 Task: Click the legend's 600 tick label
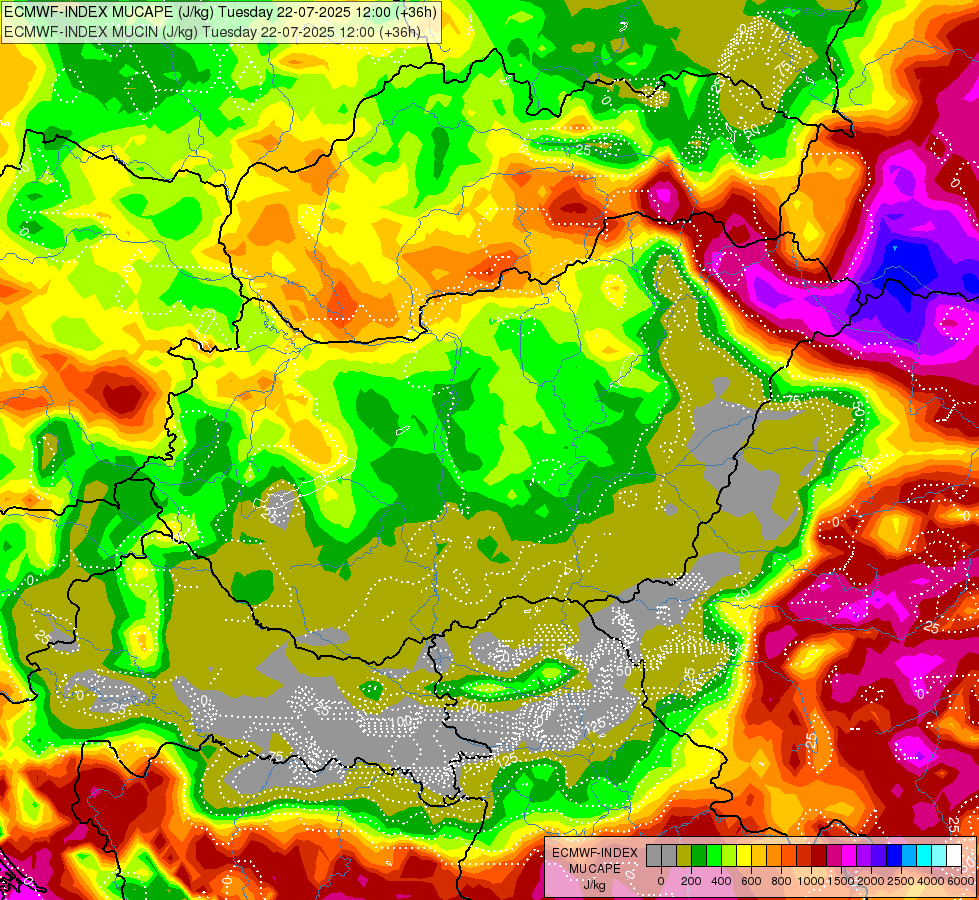(751, 881)
